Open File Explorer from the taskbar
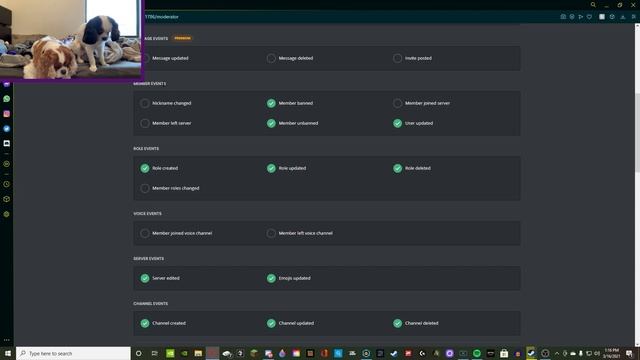Viewport: 640px width, 360px height. (198, 353)
